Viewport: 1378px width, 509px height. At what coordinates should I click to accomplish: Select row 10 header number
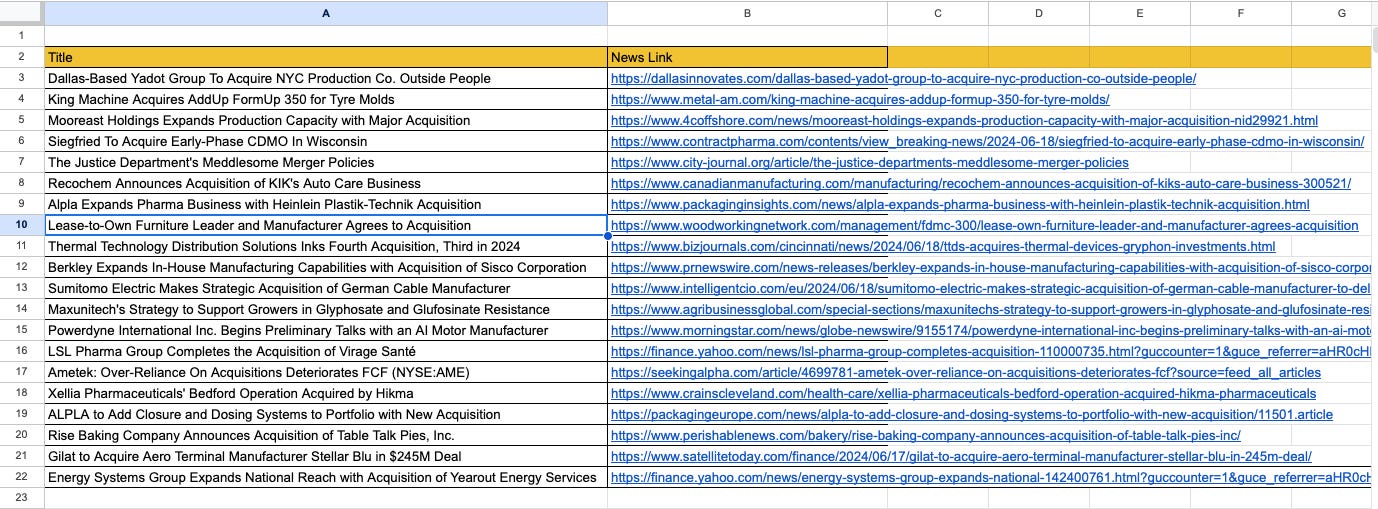coord(22,225)
